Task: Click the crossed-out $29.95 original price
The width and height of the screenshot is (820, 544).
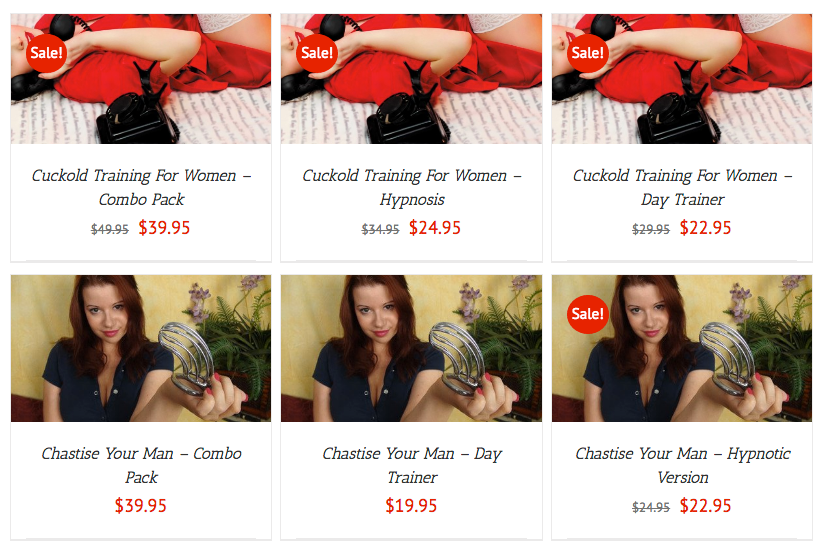Action: click(x=651, y=229)
